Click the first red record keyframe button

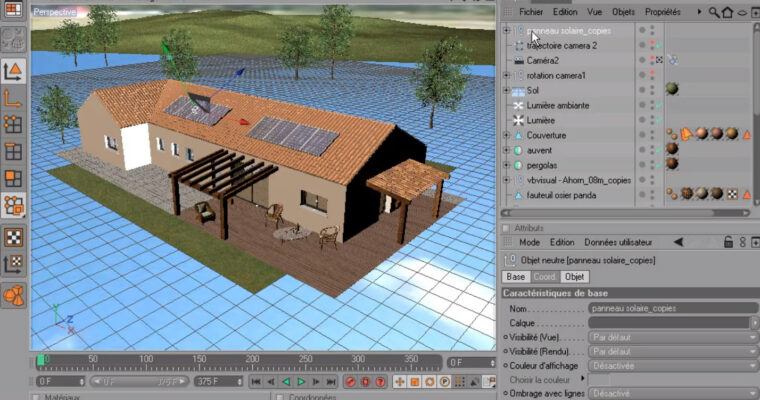(x=350, y=382)
